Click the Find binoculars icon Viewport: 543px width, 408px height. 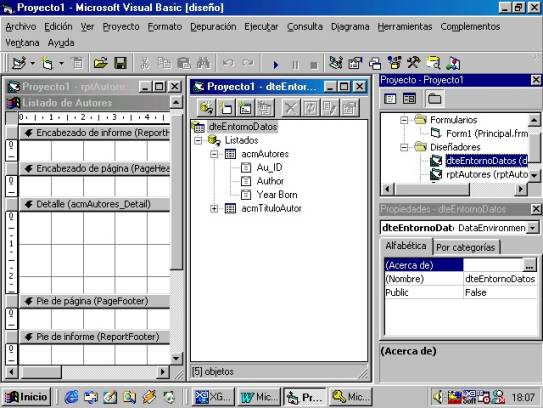[x=203, y=63]
